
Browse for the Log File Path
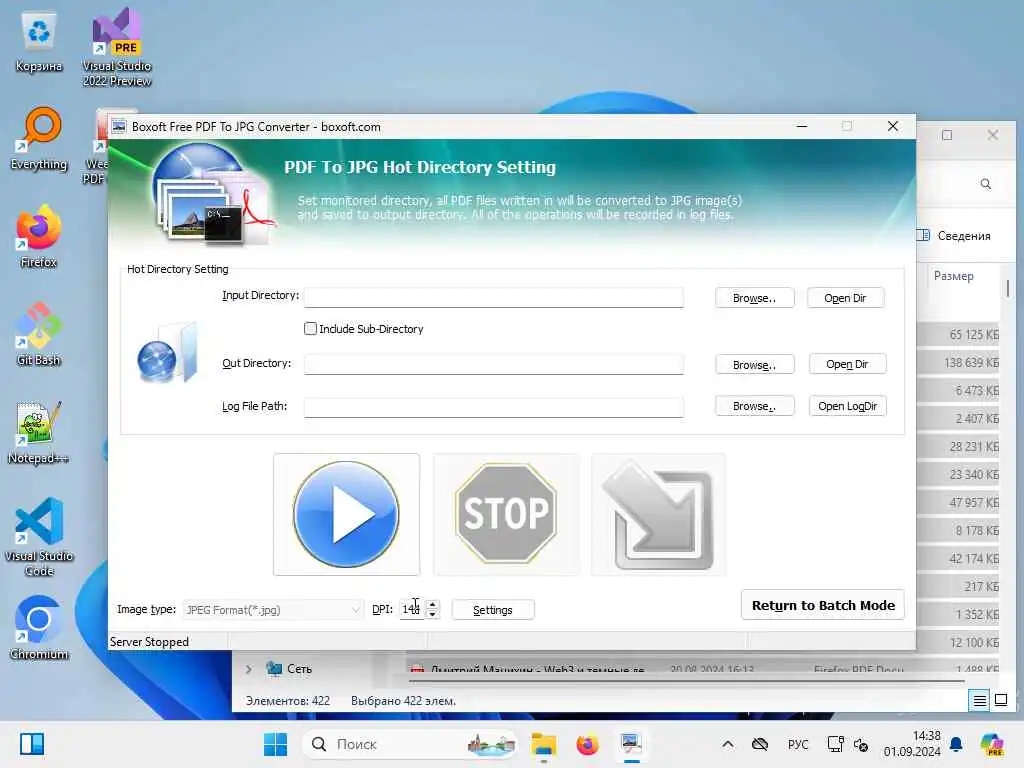[x=754, y=406]
